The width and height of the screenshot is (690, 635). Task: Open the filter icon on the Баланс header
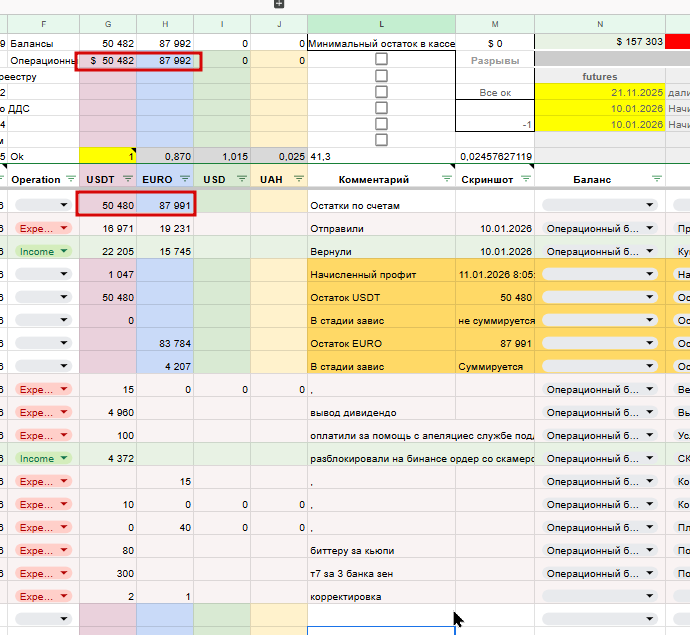[657, 179]
